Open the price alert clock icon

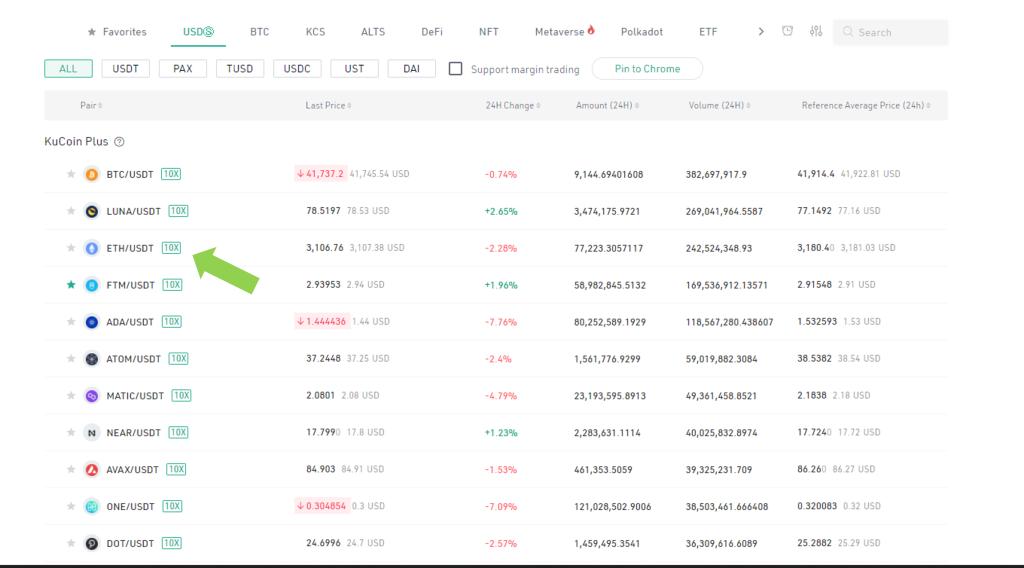(788, 31)
